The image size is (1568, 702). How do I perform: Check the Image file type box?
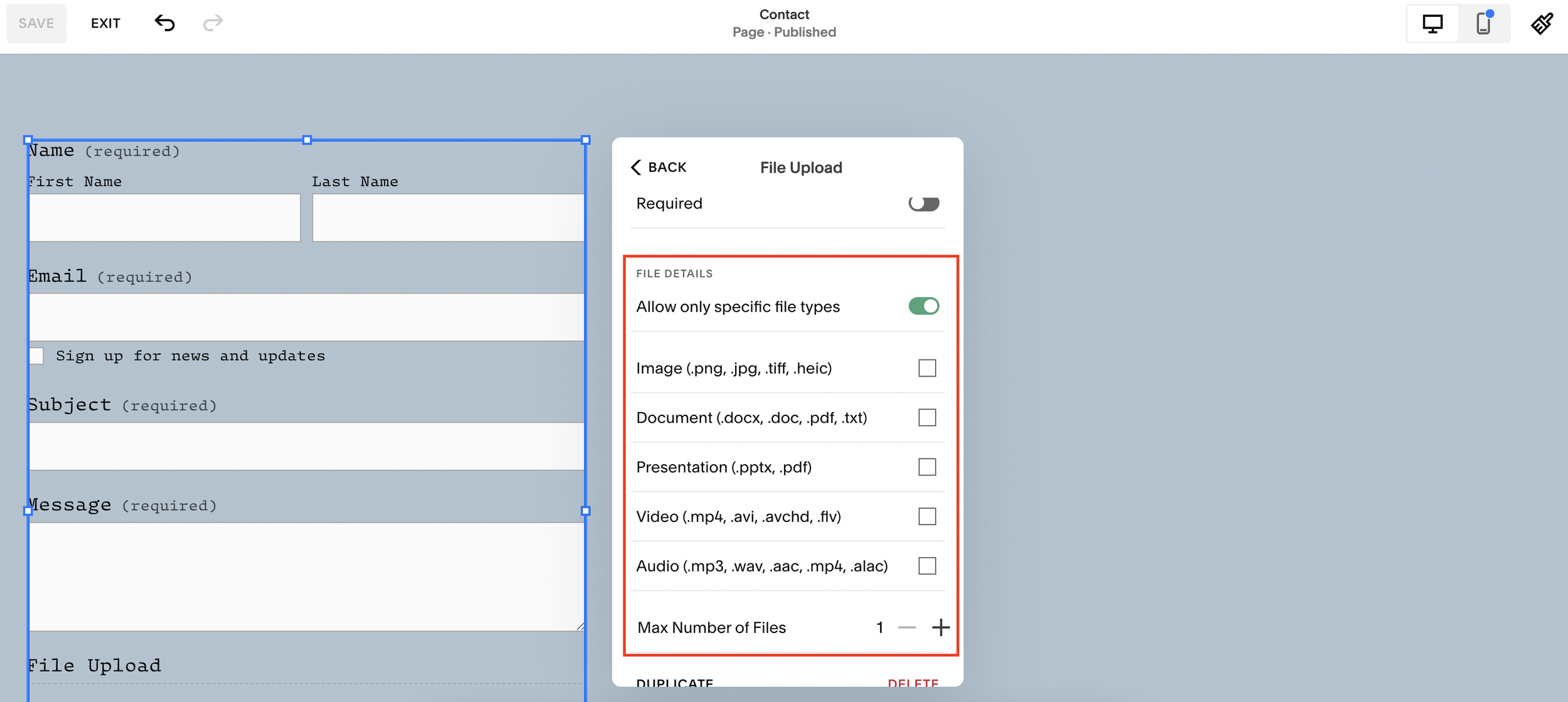click(x=927, y=368)
